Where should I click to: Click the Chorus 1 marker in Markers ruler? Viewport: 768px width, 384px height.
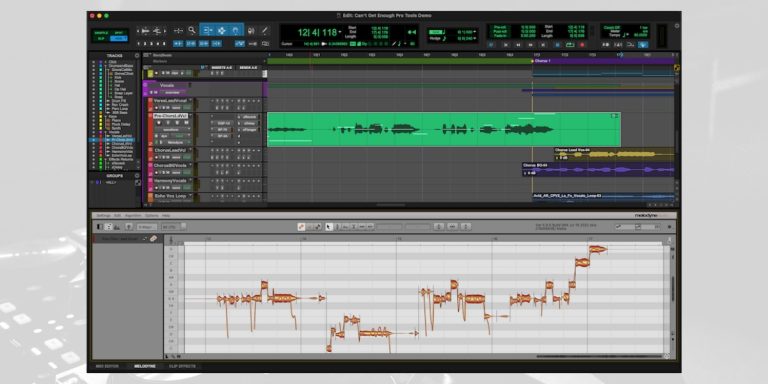pos(543,61)
